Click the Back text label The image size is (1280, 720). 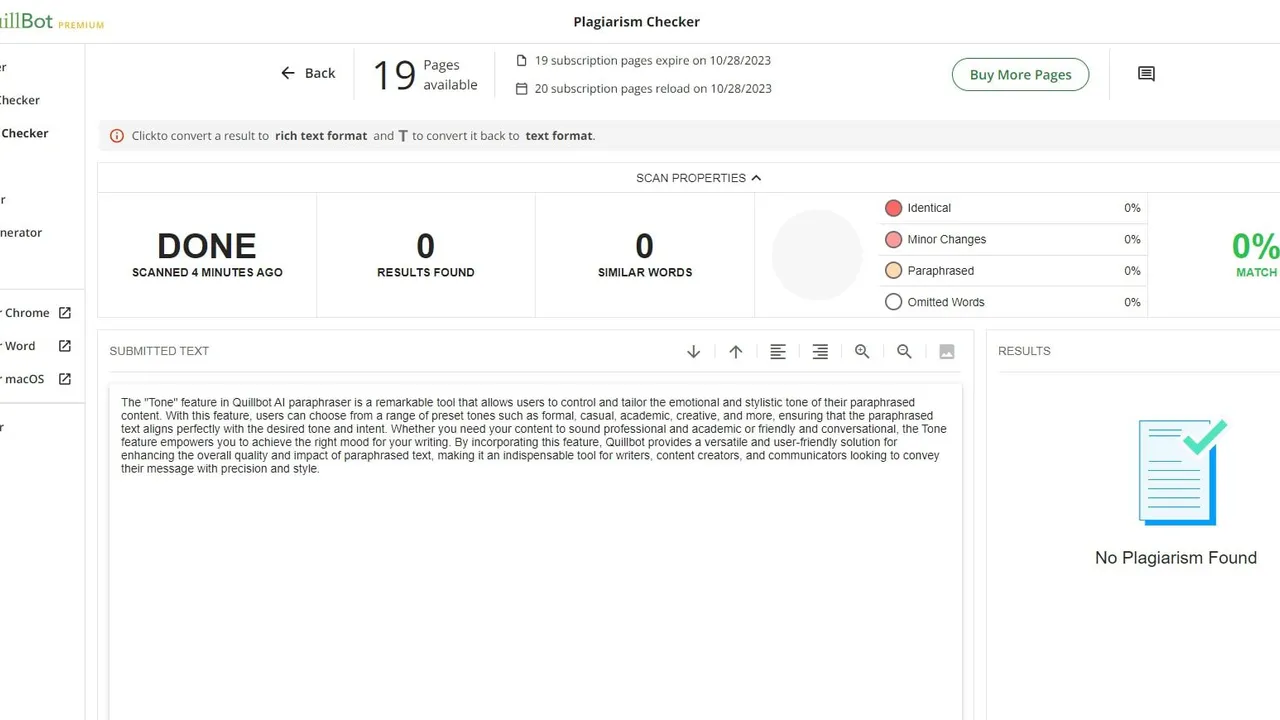(320, 73)
